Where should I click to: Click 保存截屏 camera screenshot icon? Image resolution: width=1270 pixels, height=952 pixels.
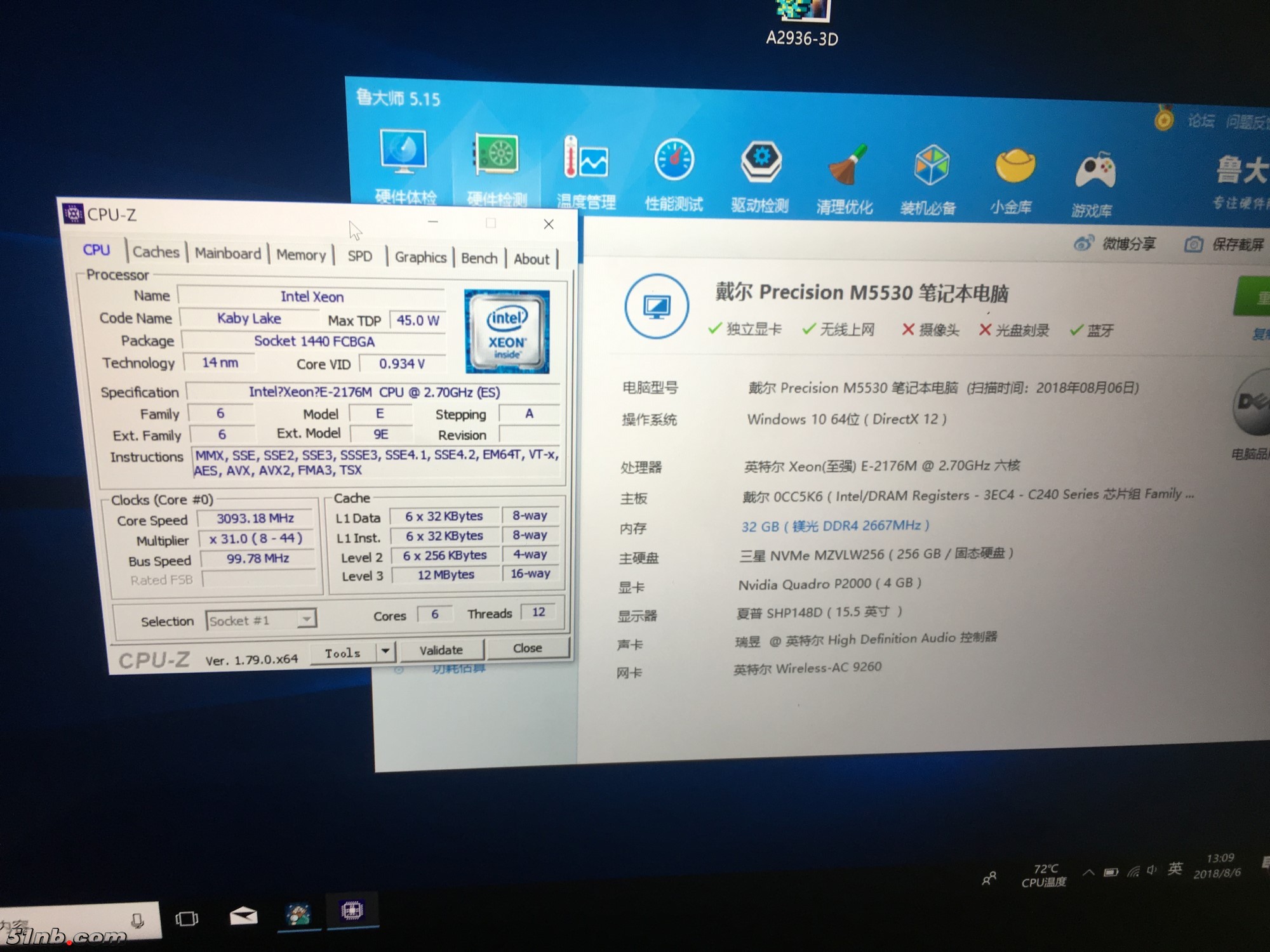[x=1194, y=244]
